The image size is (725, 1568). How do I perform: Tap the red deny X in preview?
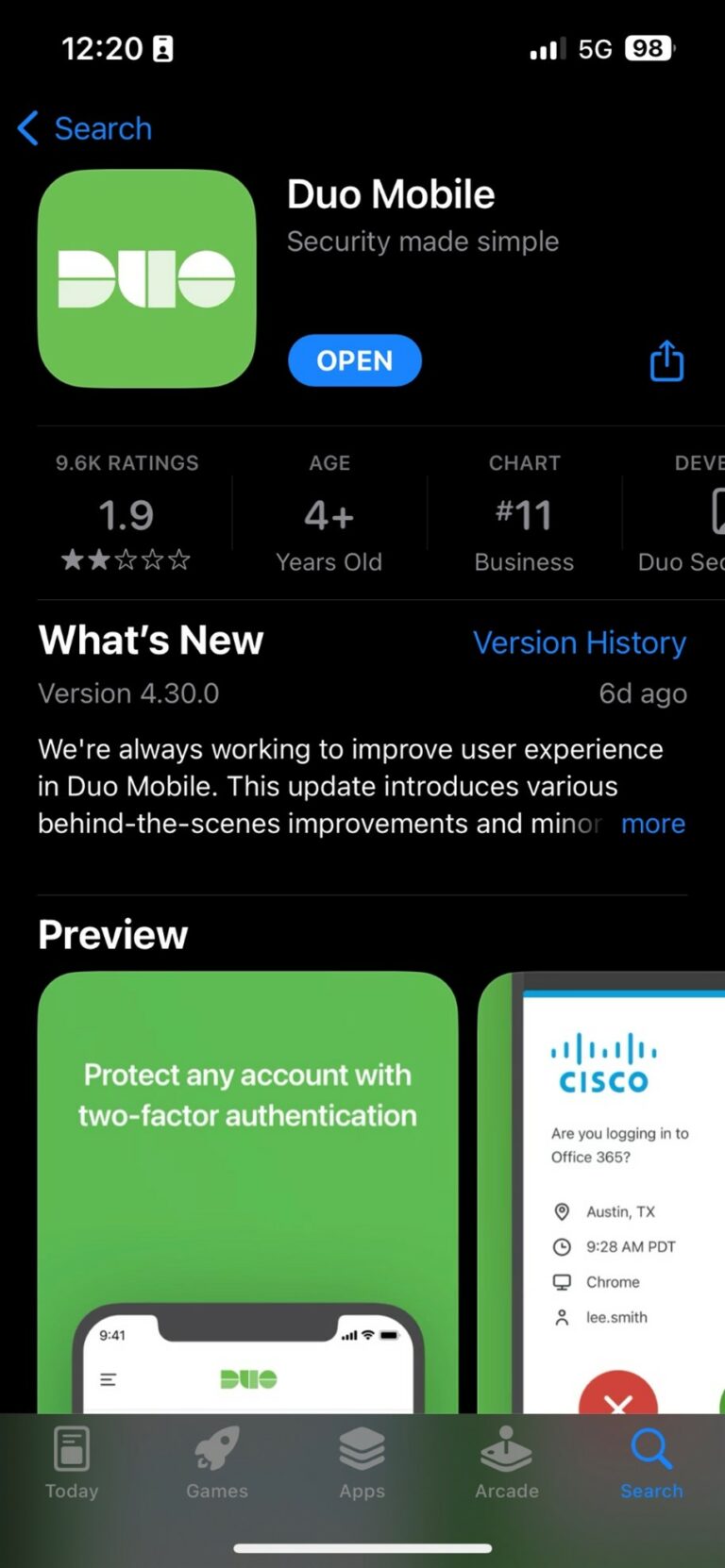(618, 1396)
